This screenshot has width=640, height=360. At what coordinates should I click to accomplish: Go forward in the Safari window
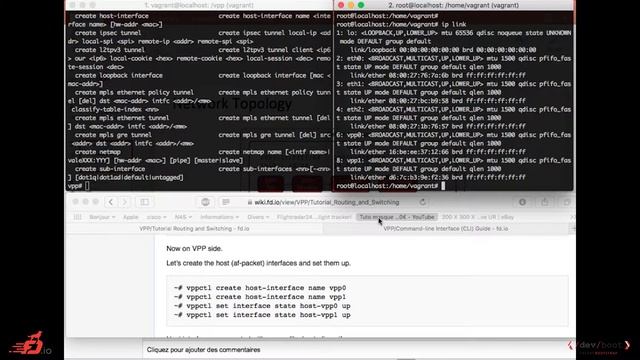pyautogui.click(x=124, y=202)
